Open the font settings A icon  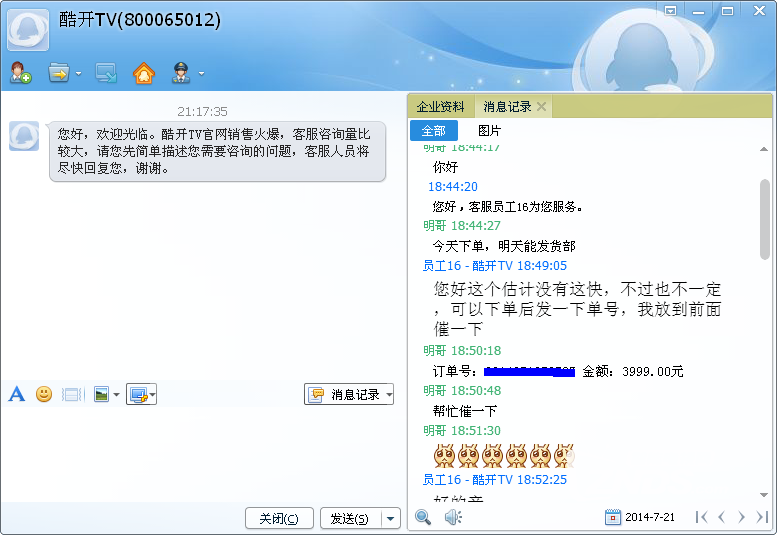[17, 394]
